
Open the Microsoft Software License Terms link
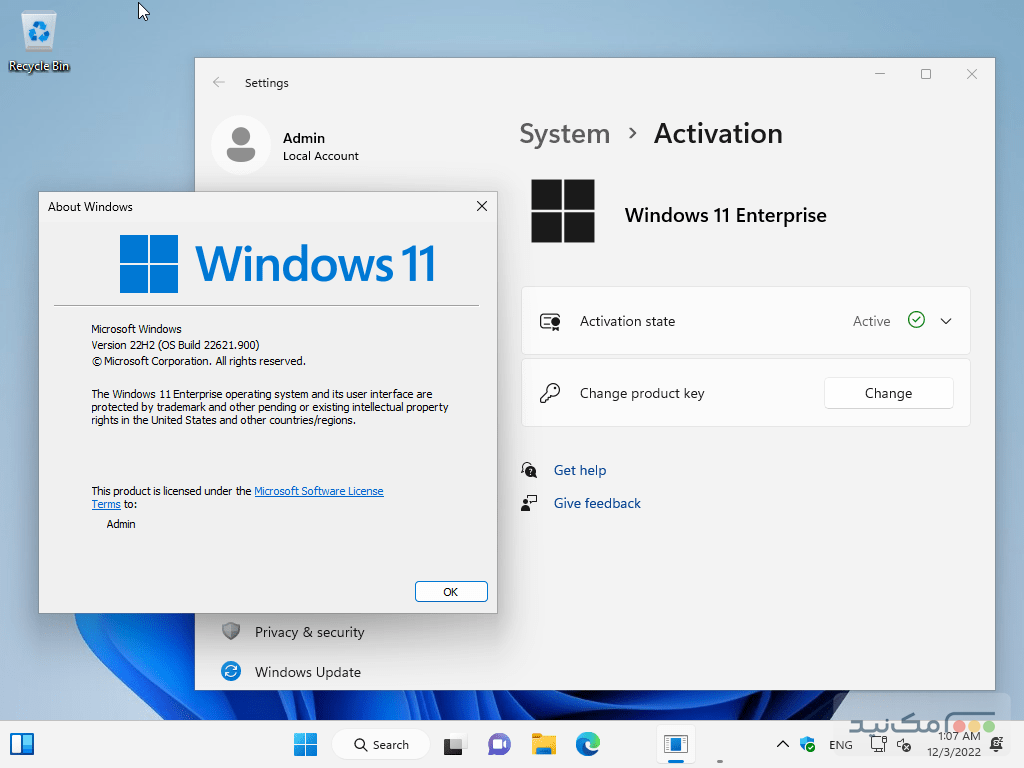319,491
